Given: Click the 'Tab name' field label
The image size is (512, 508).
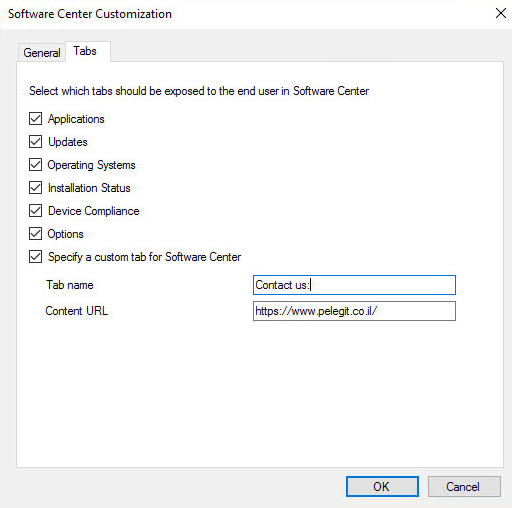Looking at the screenshot, I should [x=70, y=285].
